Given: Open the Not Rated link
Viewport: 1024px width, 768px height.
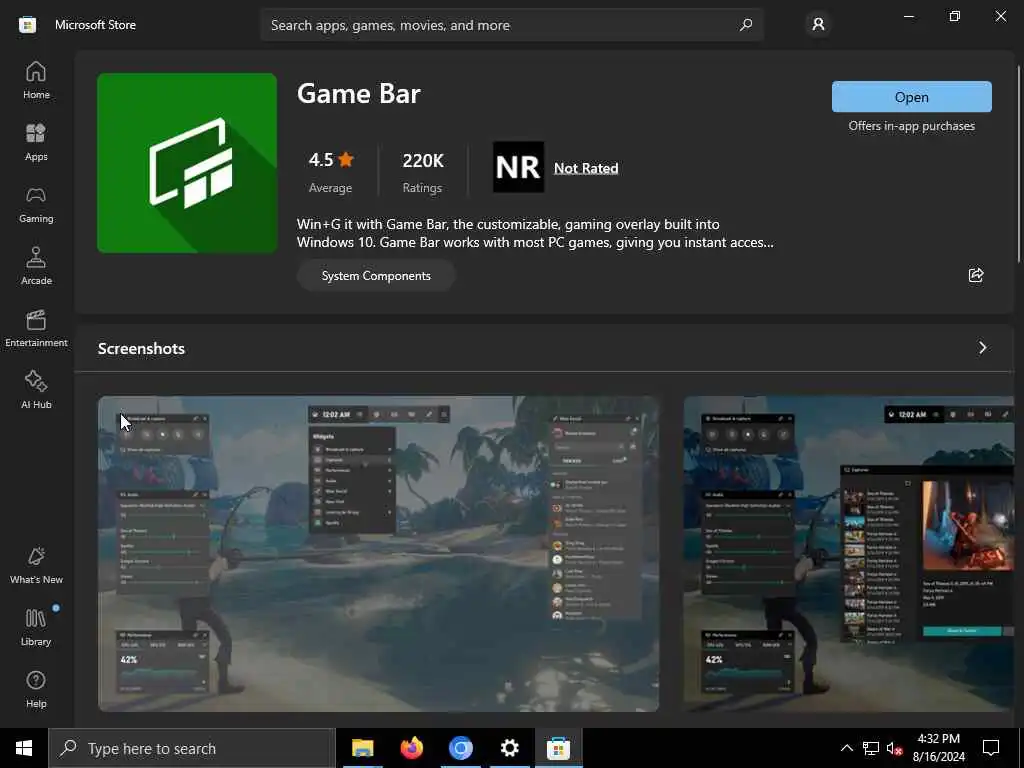Looking at the screenshot, I should click(586, 168).
